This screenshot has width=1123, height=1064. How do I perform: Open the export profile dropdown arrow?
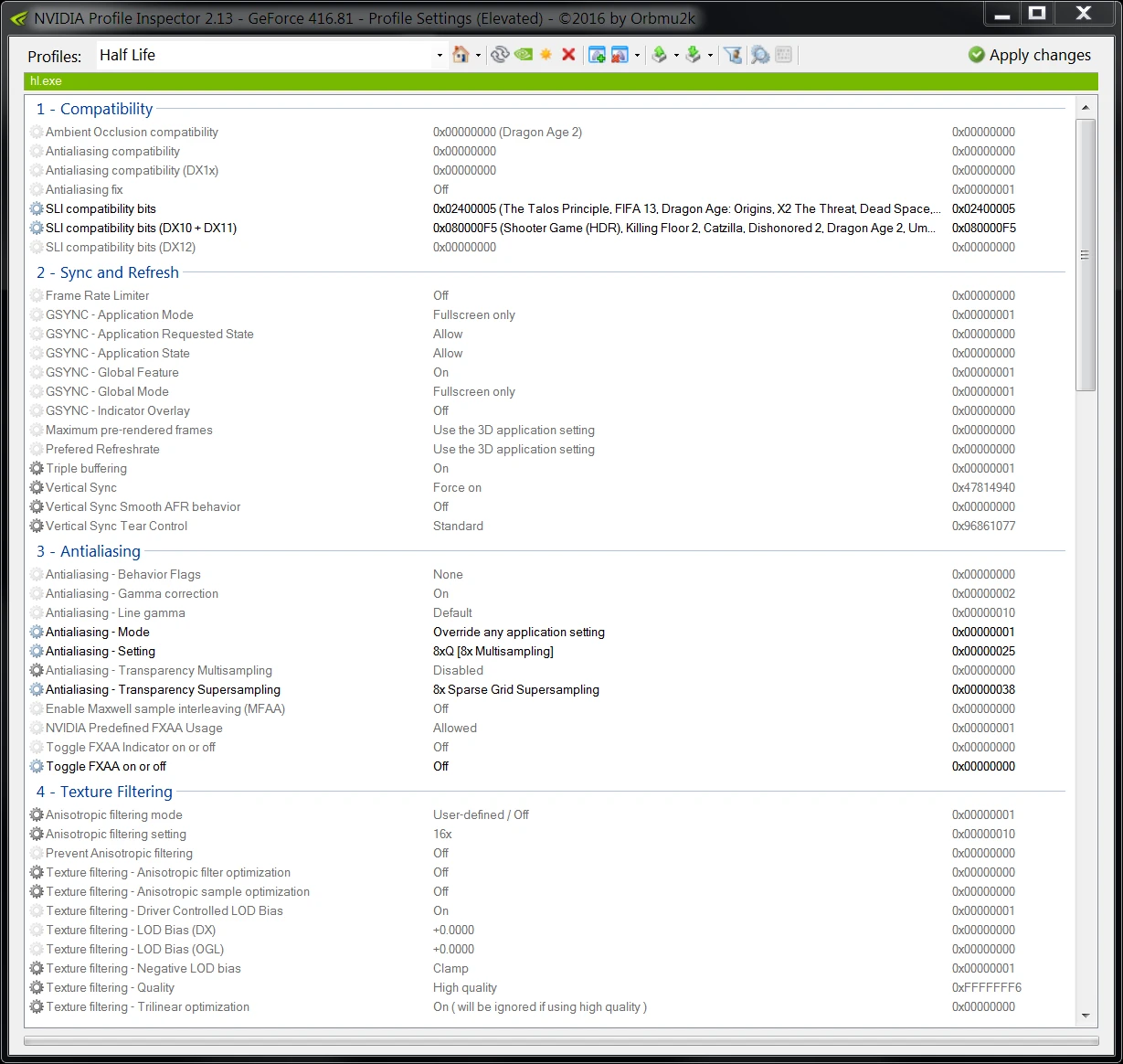tap(676, 56)
